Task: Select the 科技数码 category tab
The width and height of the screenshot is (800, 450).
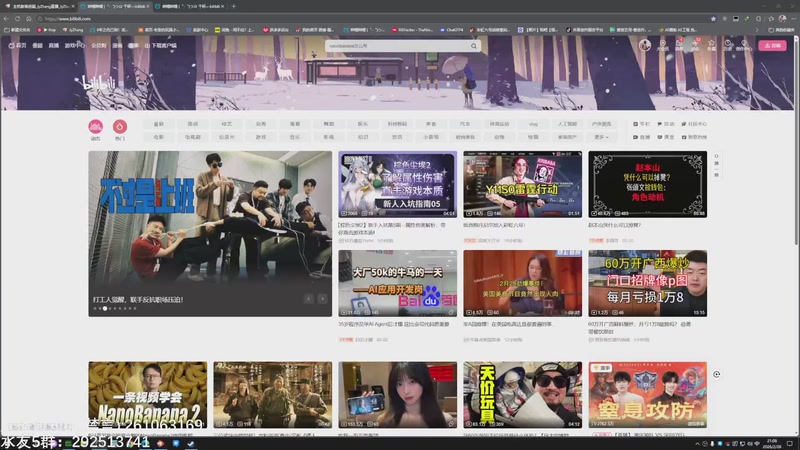Action: click(x=397, y=124)
